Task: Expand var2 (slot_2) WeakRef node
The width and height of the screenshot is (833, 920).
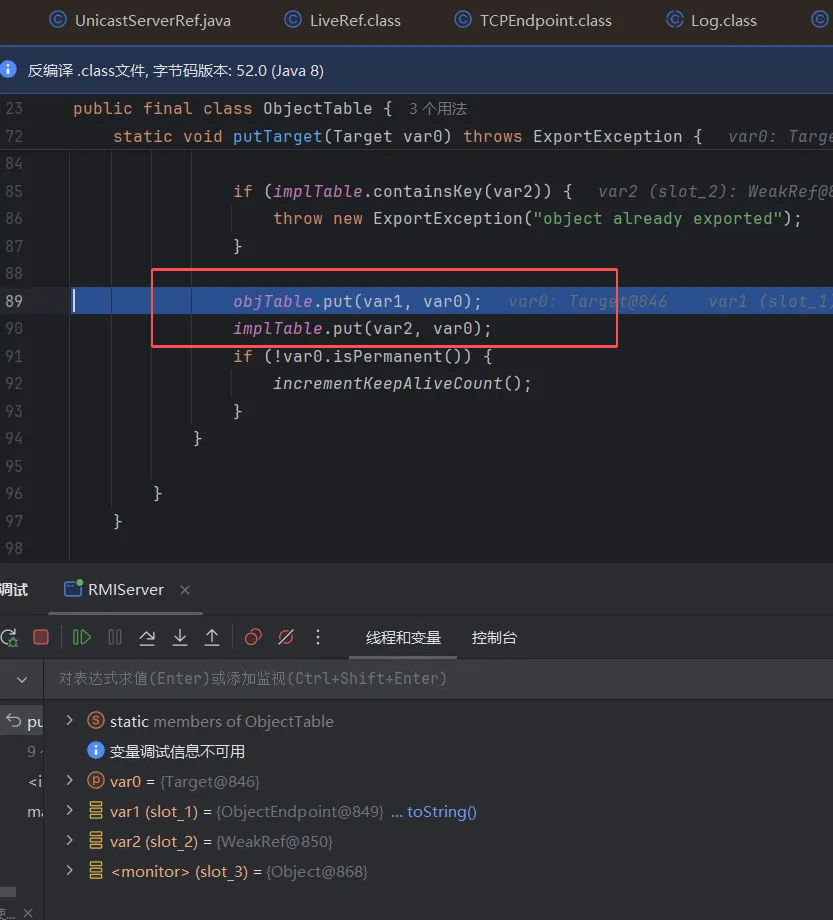Action: pyautogui.click(x=69, y=841)
